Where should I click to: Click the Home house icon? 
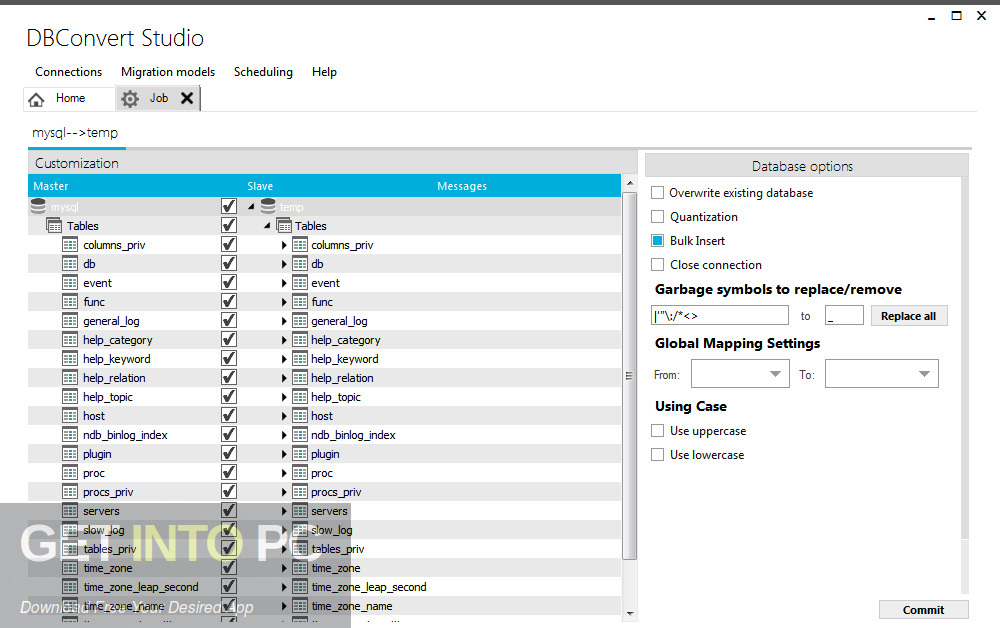(36, 99)
